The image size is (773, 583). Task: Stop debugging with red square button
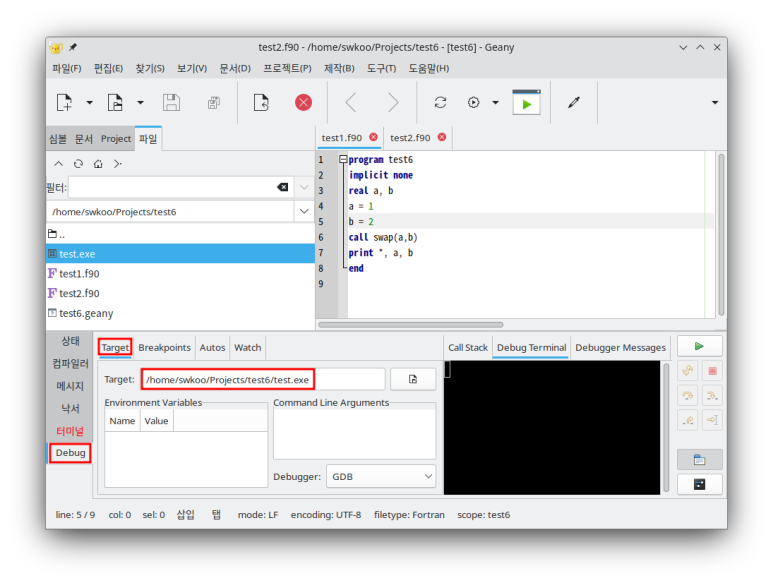tap(712, 371)
